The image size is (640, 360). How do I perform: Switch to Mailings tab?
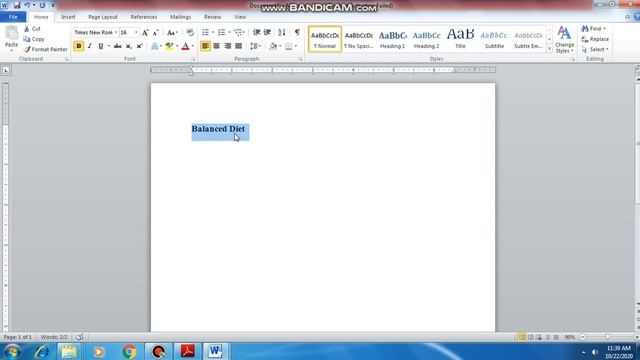(180, 17)
